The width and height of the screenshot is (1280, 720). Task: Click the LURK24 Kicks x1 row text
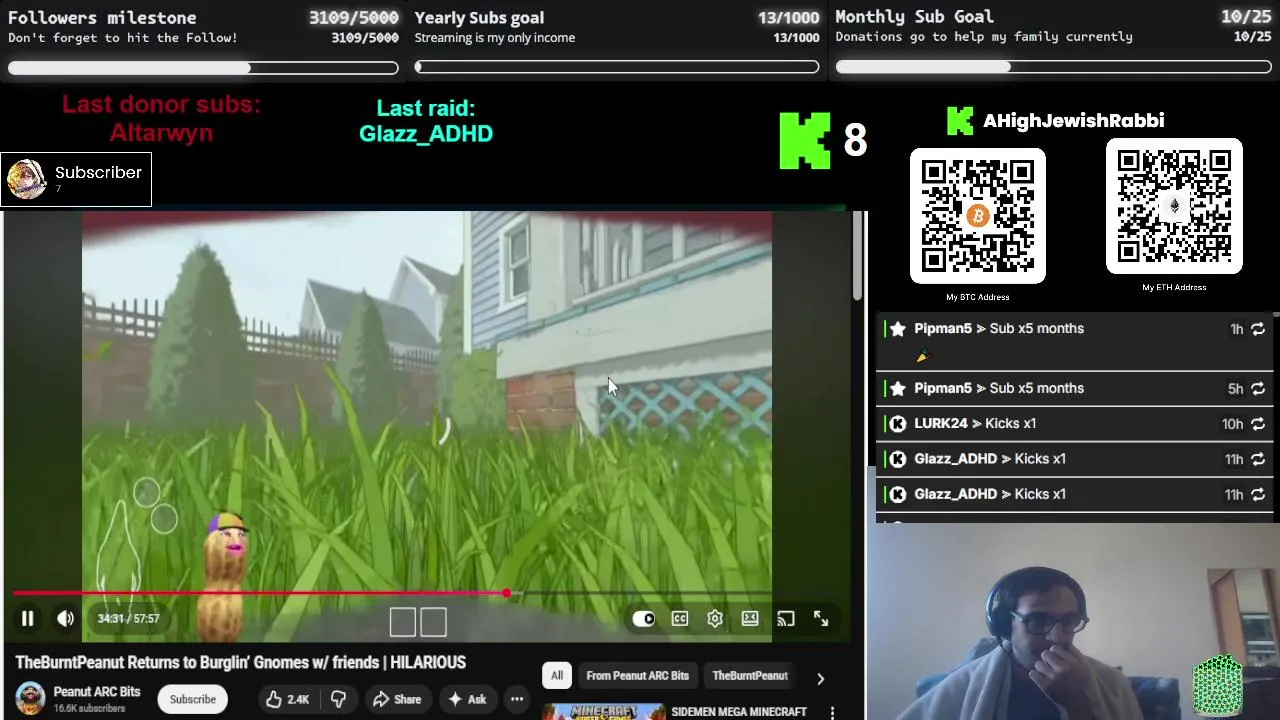[975, 424]
